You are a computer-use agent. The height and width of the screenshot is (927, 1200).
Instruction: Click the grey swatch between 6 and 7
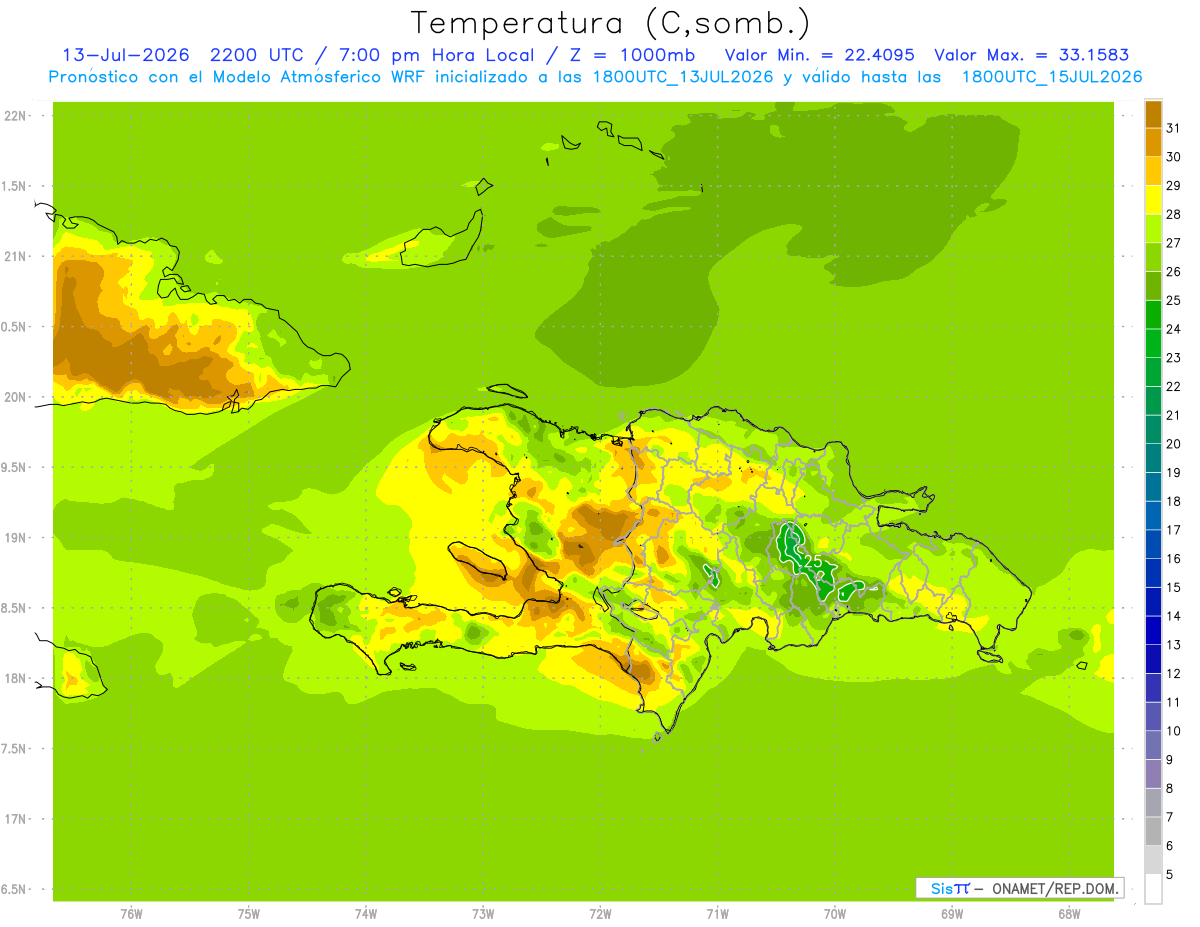point(1153,831)
